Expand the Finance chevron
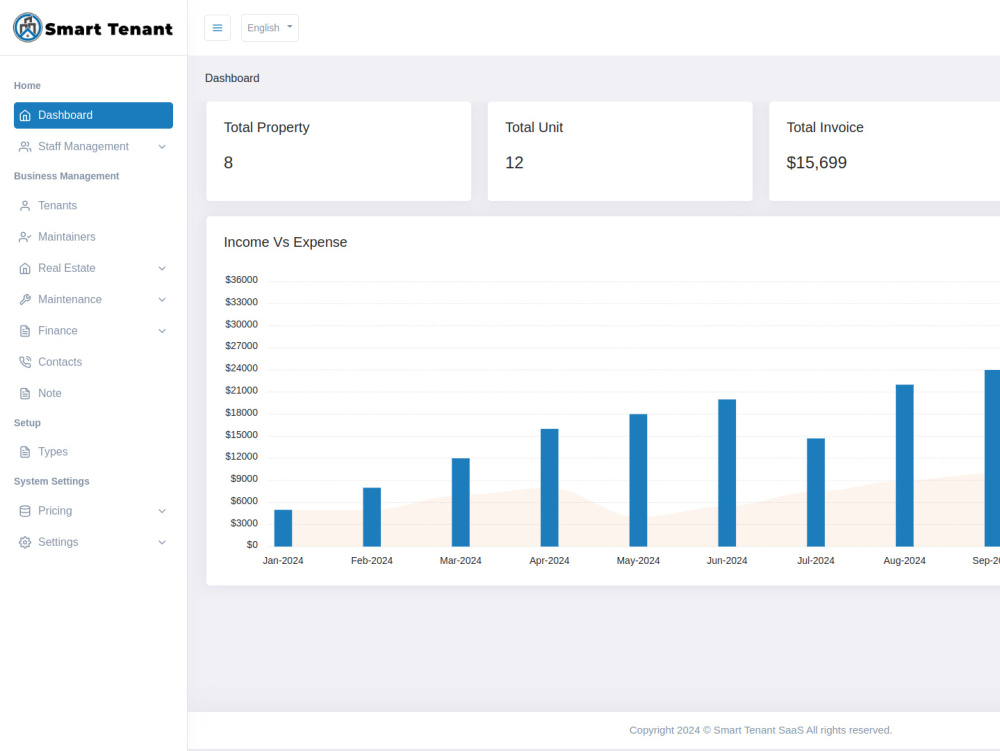1000x751 pixels. (x=162, y=331)
